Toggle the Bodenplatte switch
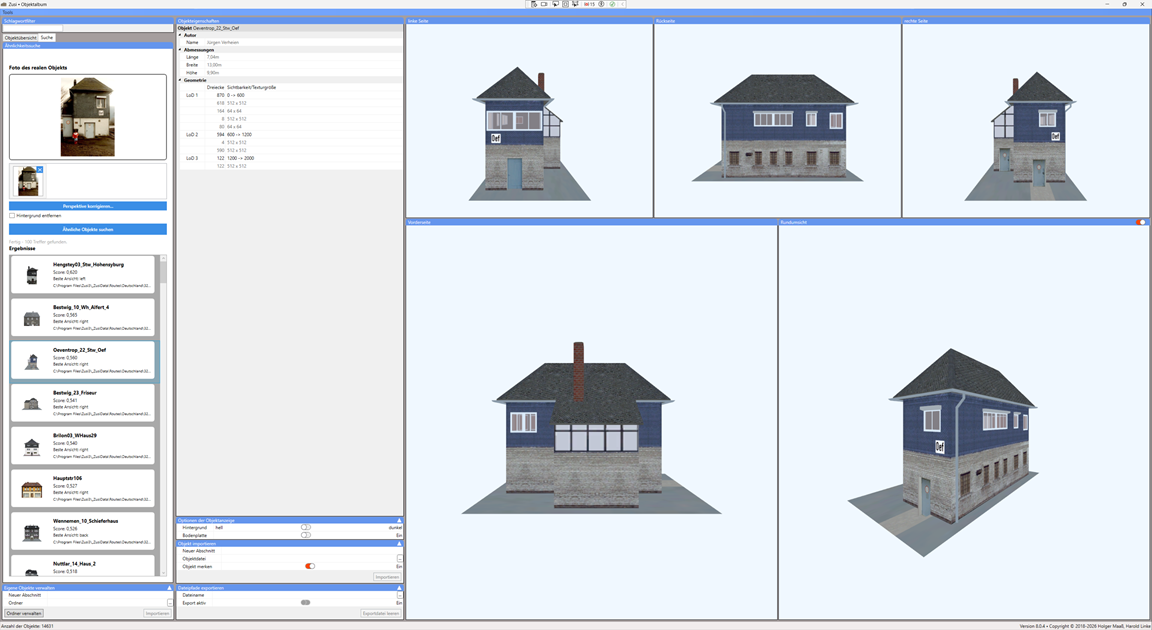 point(306,535)
